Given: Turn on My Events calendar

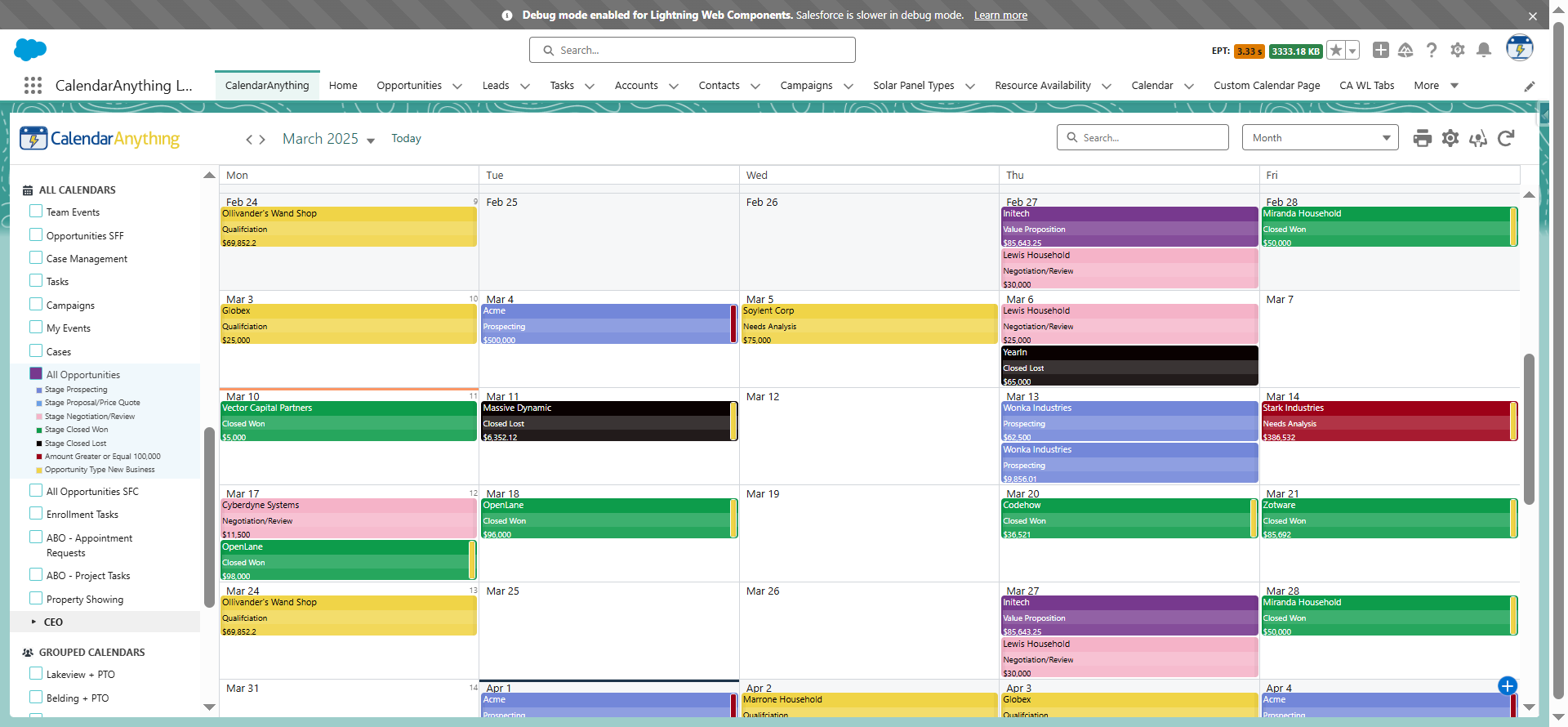Looking at the screenshot, I should (36, 327).
